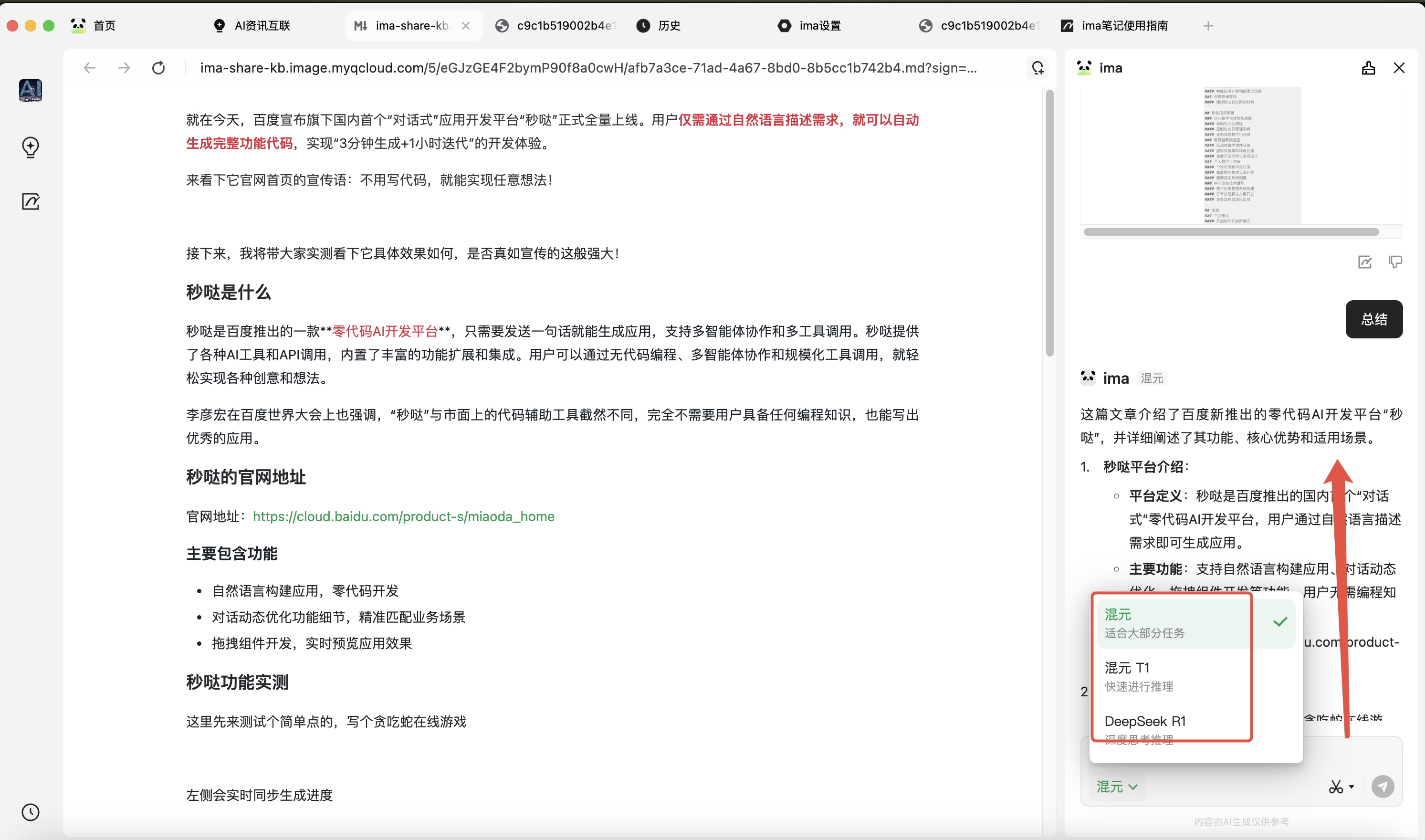Click bullet 对话动态优化功能细节
The image size is (1425, 840).
pos(338,617)
